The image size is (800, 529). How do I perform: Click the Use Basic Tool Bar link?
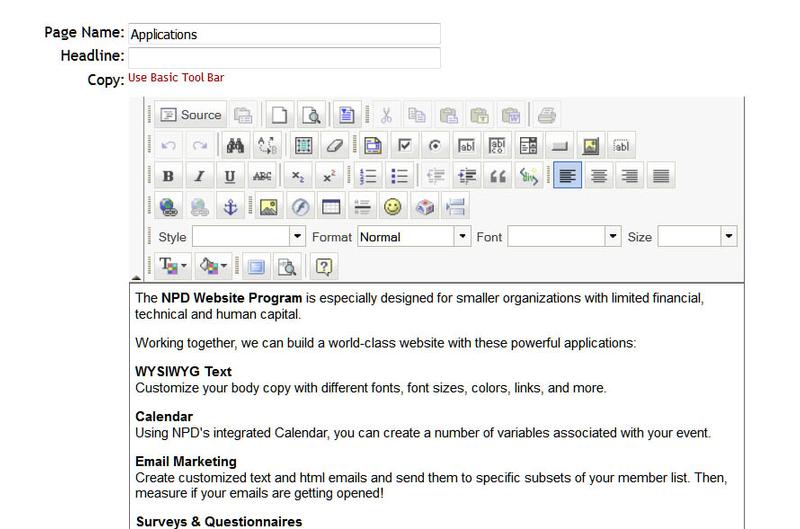176,78
